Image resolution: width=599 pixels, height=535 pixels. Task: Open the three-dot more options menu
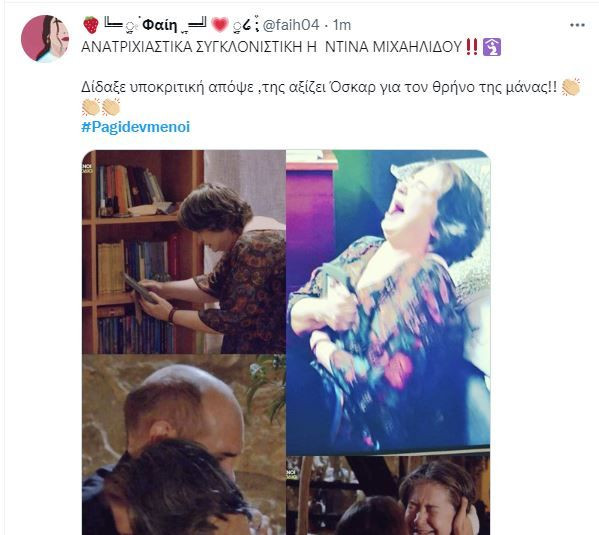(x=577, y=25)
